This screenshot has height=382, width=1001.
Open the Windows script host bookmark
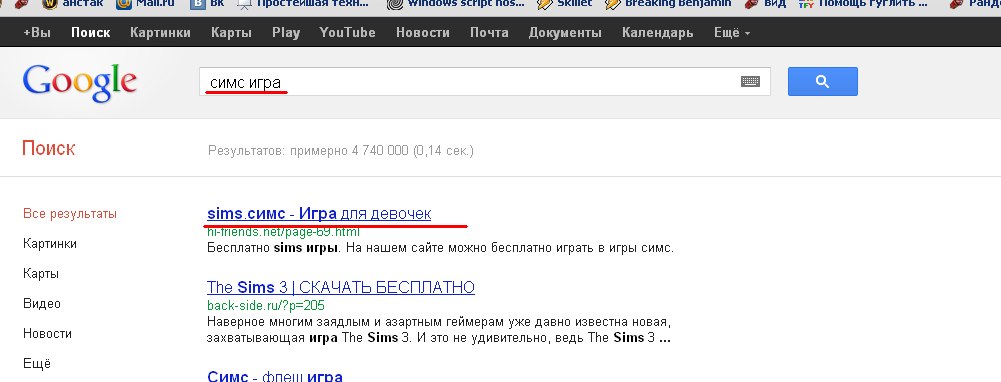coord(455,4)
